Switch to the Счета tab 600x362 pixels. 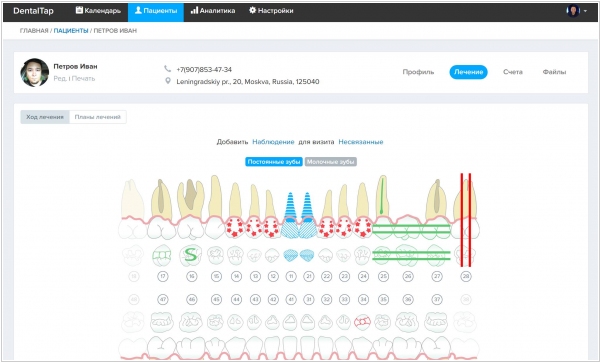[x=513, y=72]
